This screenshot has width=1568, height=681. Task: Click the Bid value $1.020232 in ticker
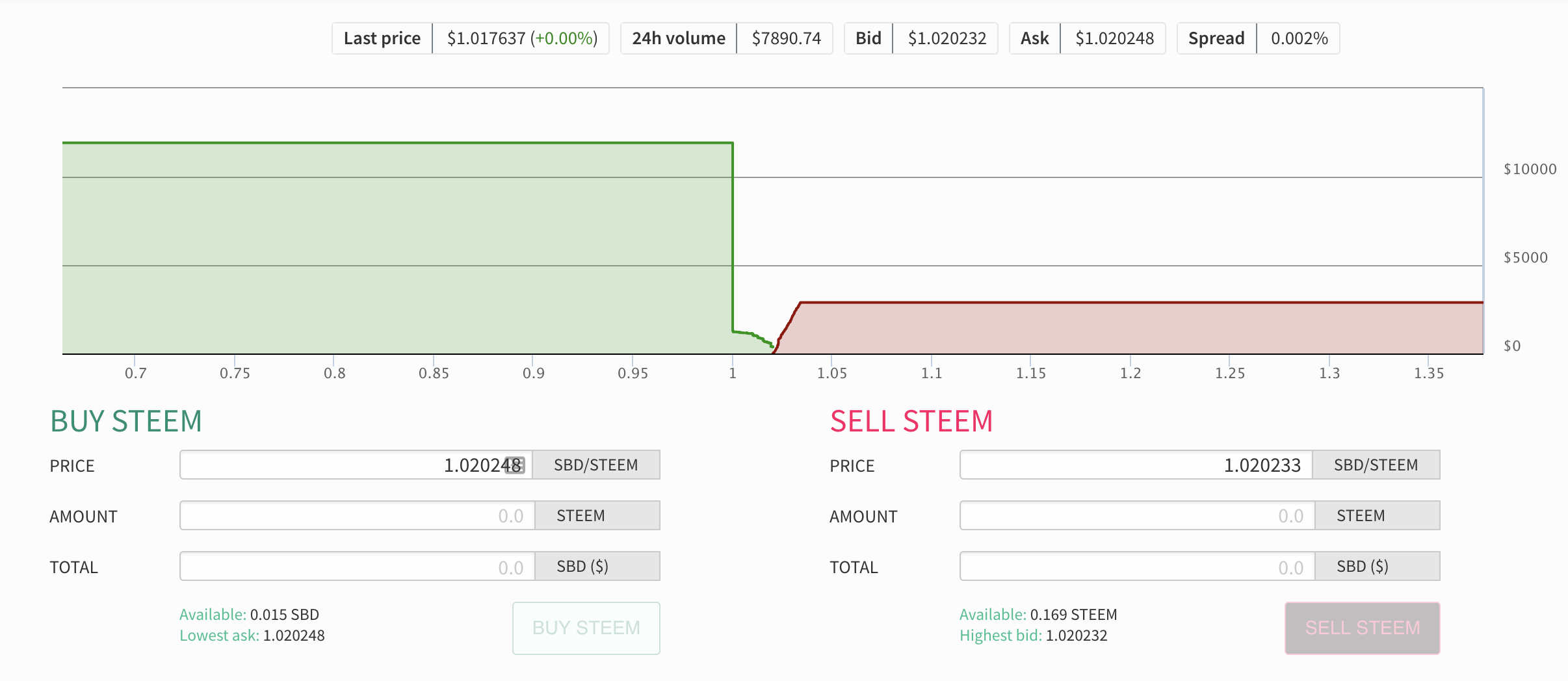coord(947,38)
